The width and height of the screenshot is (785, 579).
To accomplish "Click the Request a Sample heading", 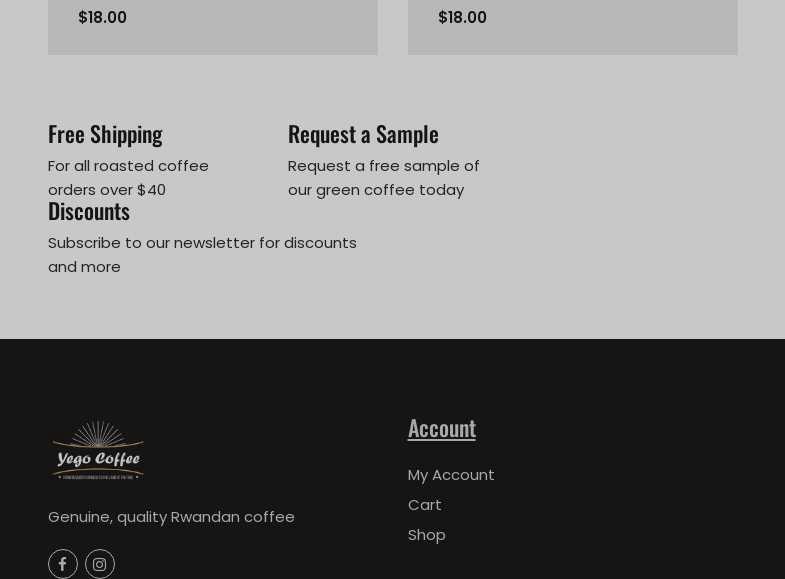I will coord(363,134).
